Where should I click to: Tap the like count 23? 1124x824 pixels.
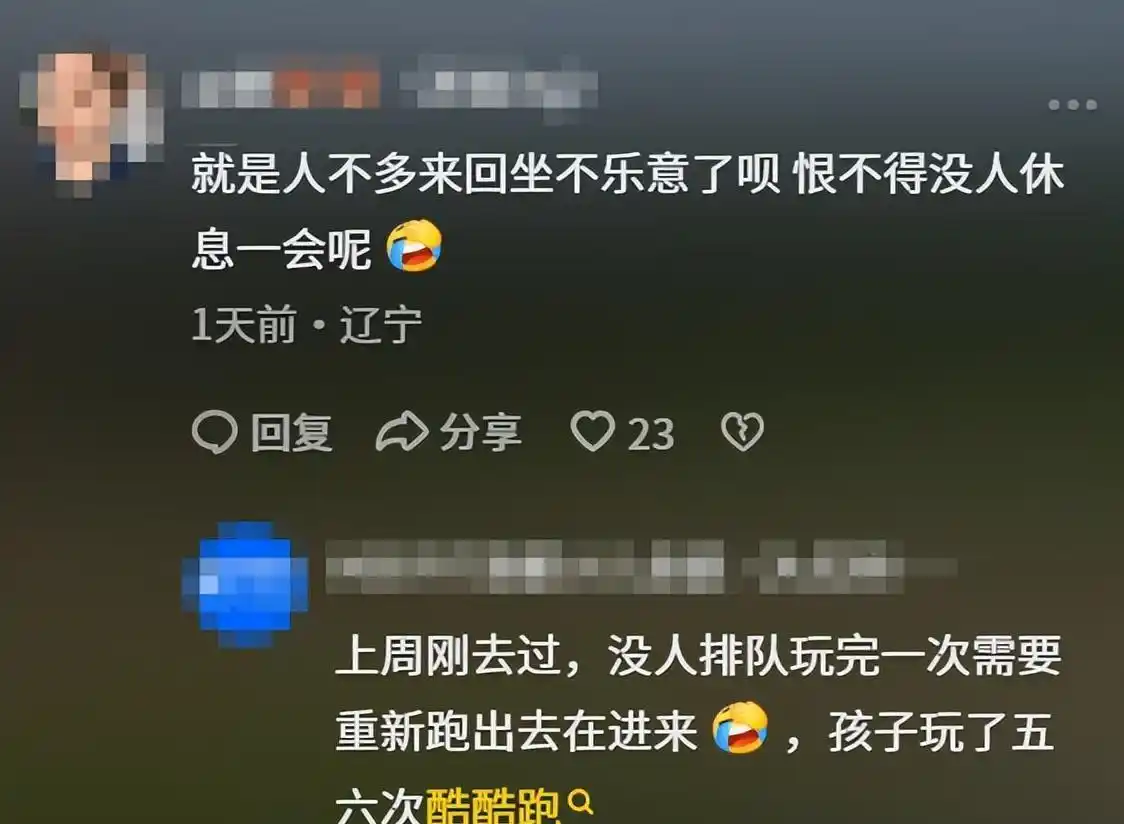point(651,434)
